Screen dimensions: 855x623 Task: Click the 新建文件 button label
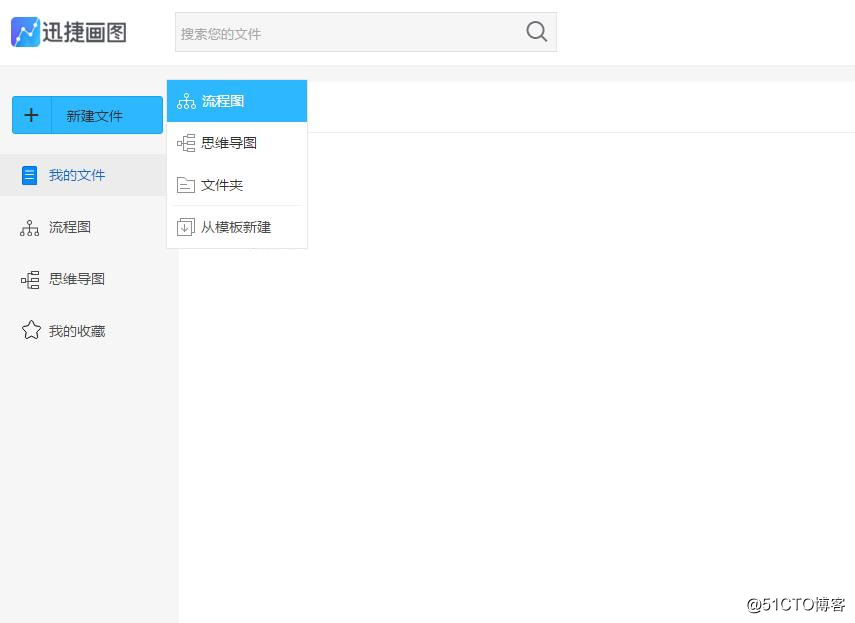[x=94, y=116]
